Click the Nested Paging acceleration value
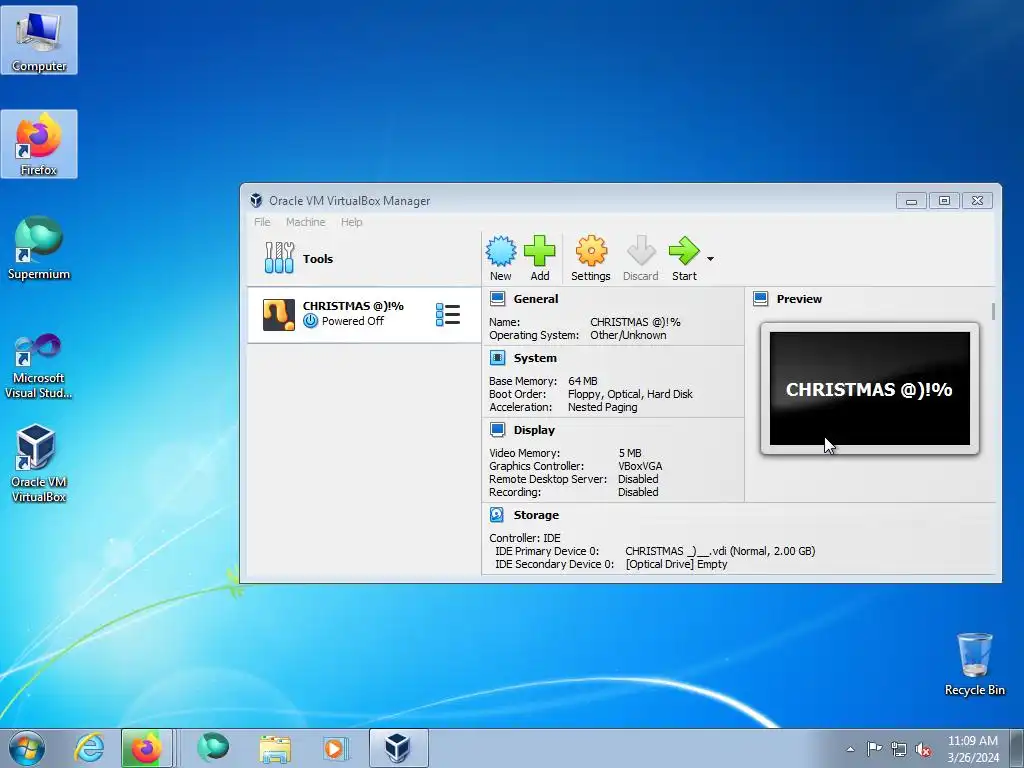Viewport: 1024px width, 768px height. [603, 407]
